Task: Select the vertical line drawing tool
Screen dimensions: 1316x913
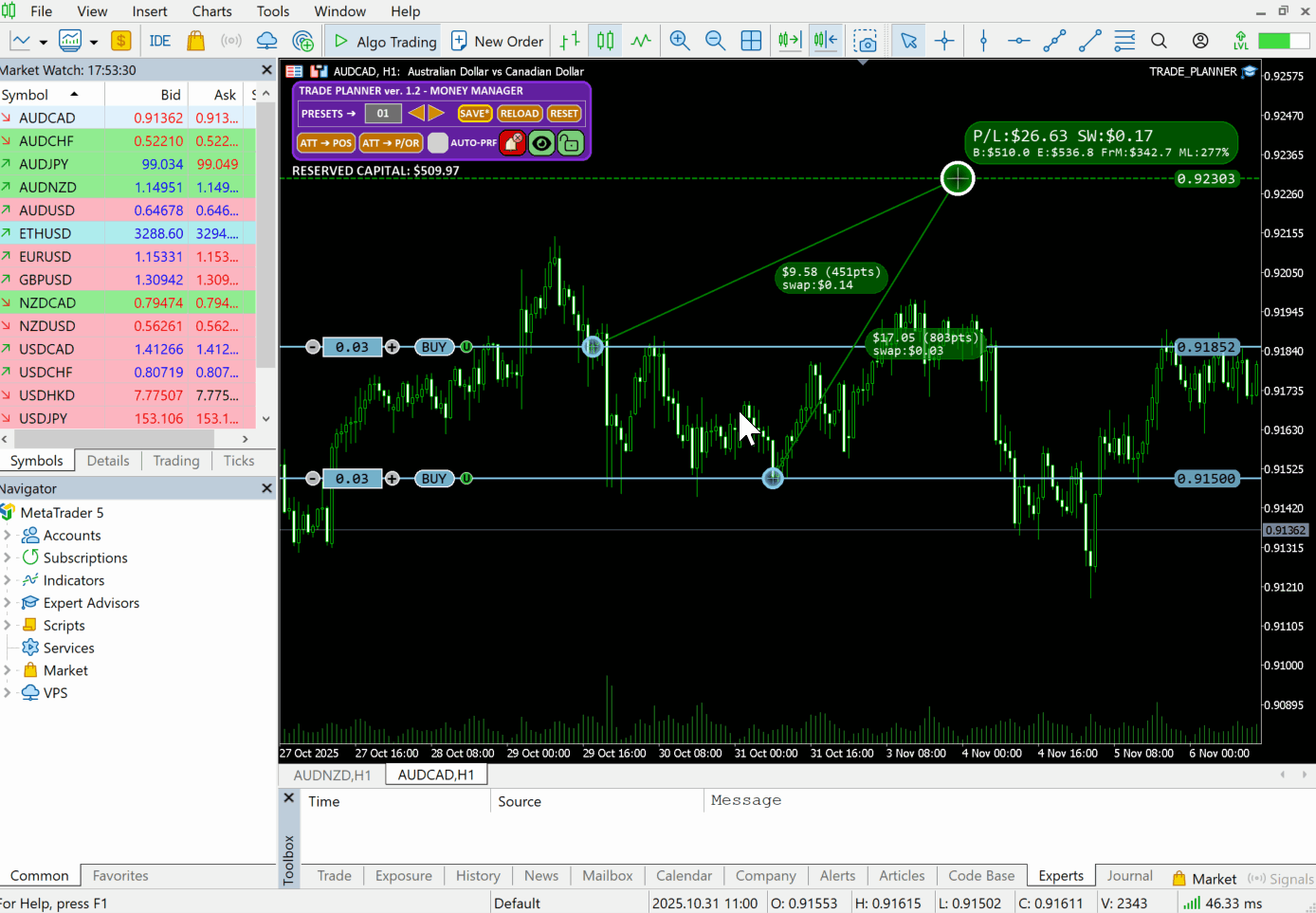Action: pos(983,41)
